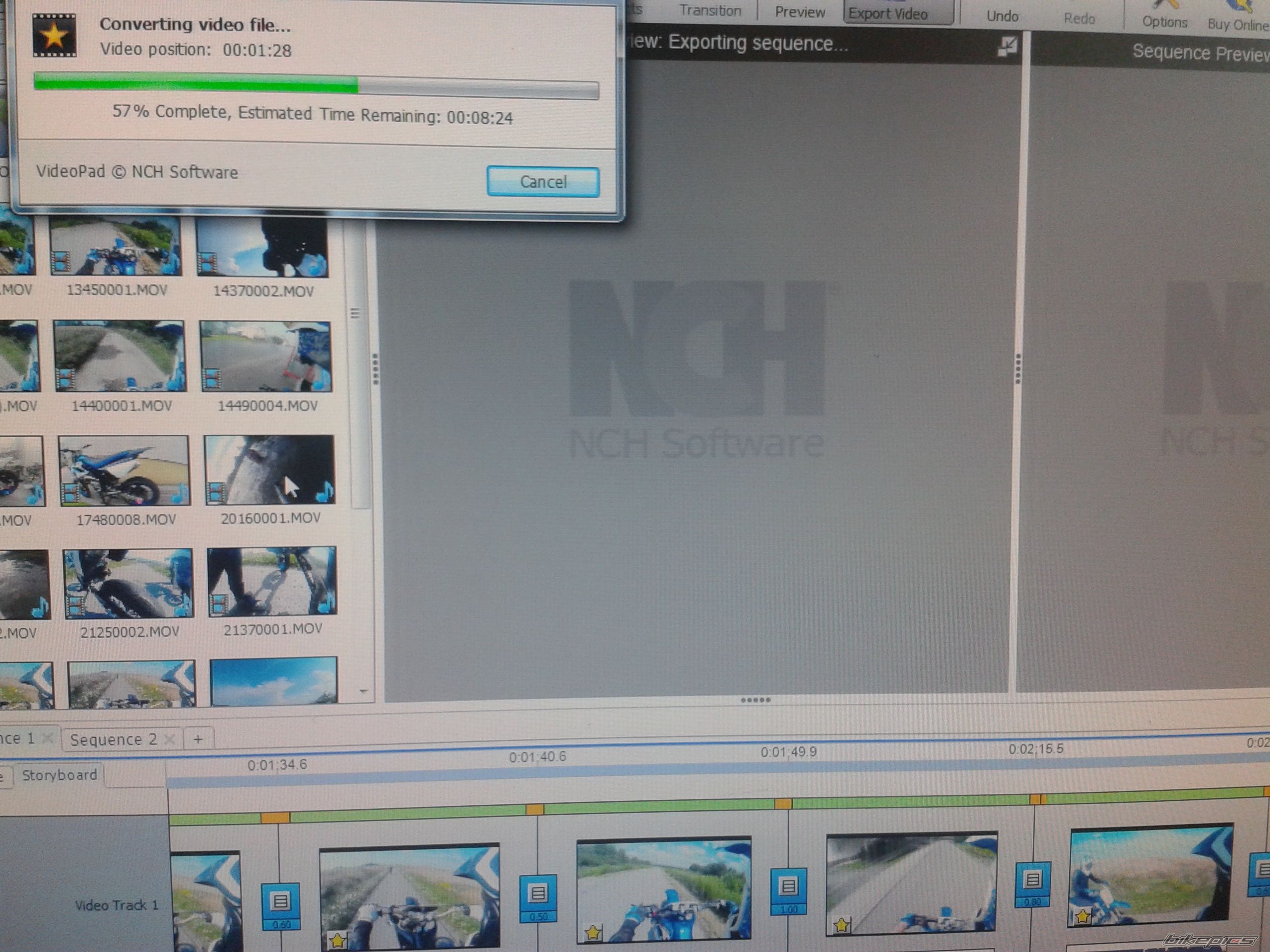Viewport: 1270px width, 952px height.
Task: Open the Transition toolbar item
Action: click(x=709, y=11)
